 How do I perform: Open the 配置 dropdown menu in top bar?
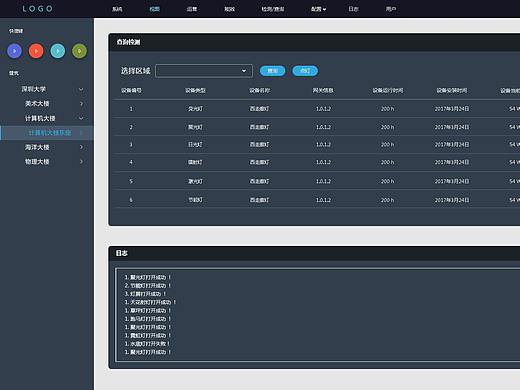[x=318, y=9]
